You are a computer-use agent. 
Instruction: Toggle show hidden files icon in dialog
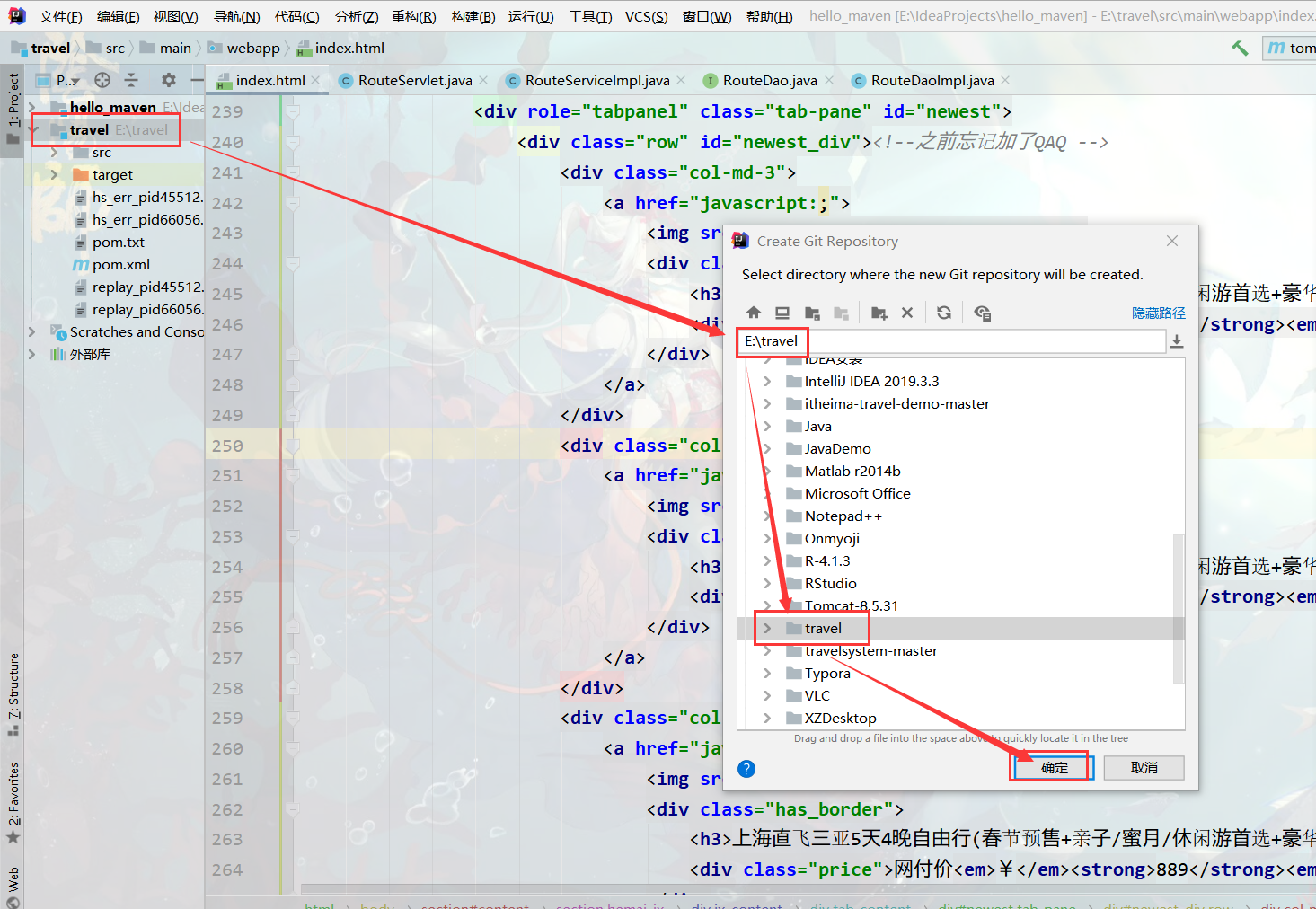(x=982, y=313)
